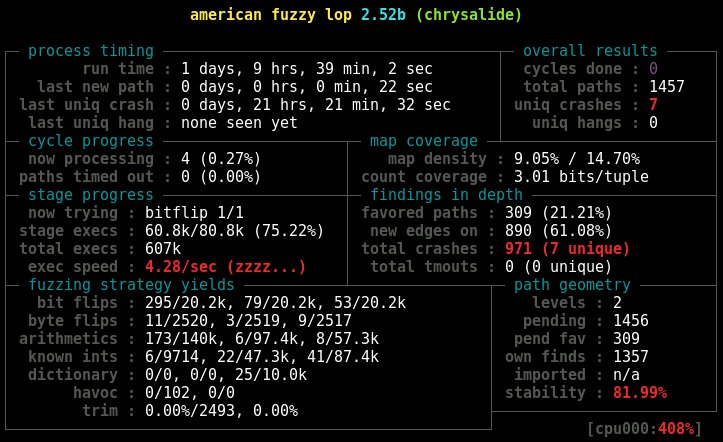Click the 'exec speed' label

tap(73, 266)
